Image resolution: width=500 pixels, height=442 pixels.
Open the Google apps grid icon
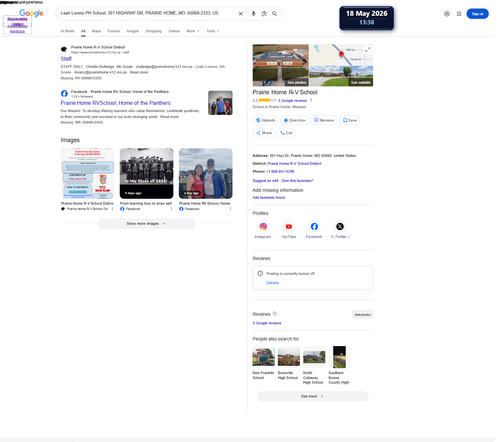459,14
